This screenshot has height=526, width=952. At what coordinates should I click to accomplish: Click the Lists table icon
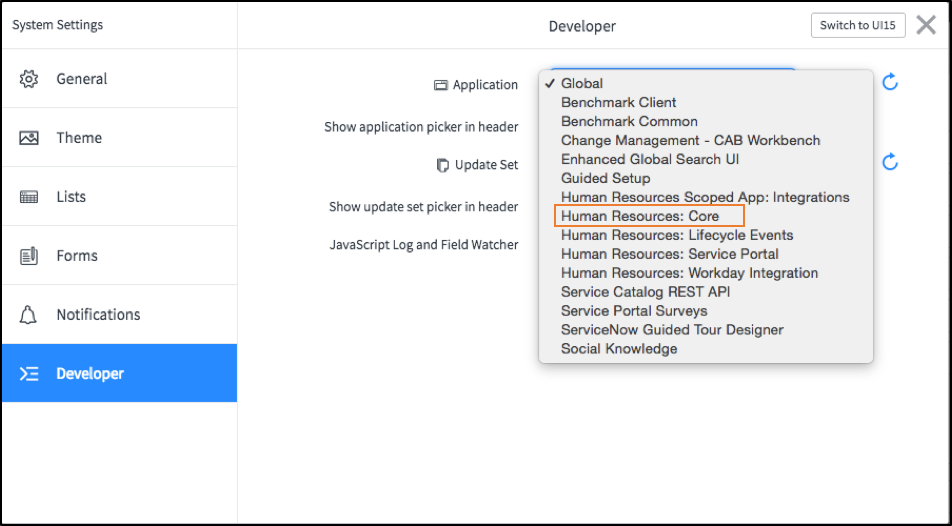coord(29,197)
